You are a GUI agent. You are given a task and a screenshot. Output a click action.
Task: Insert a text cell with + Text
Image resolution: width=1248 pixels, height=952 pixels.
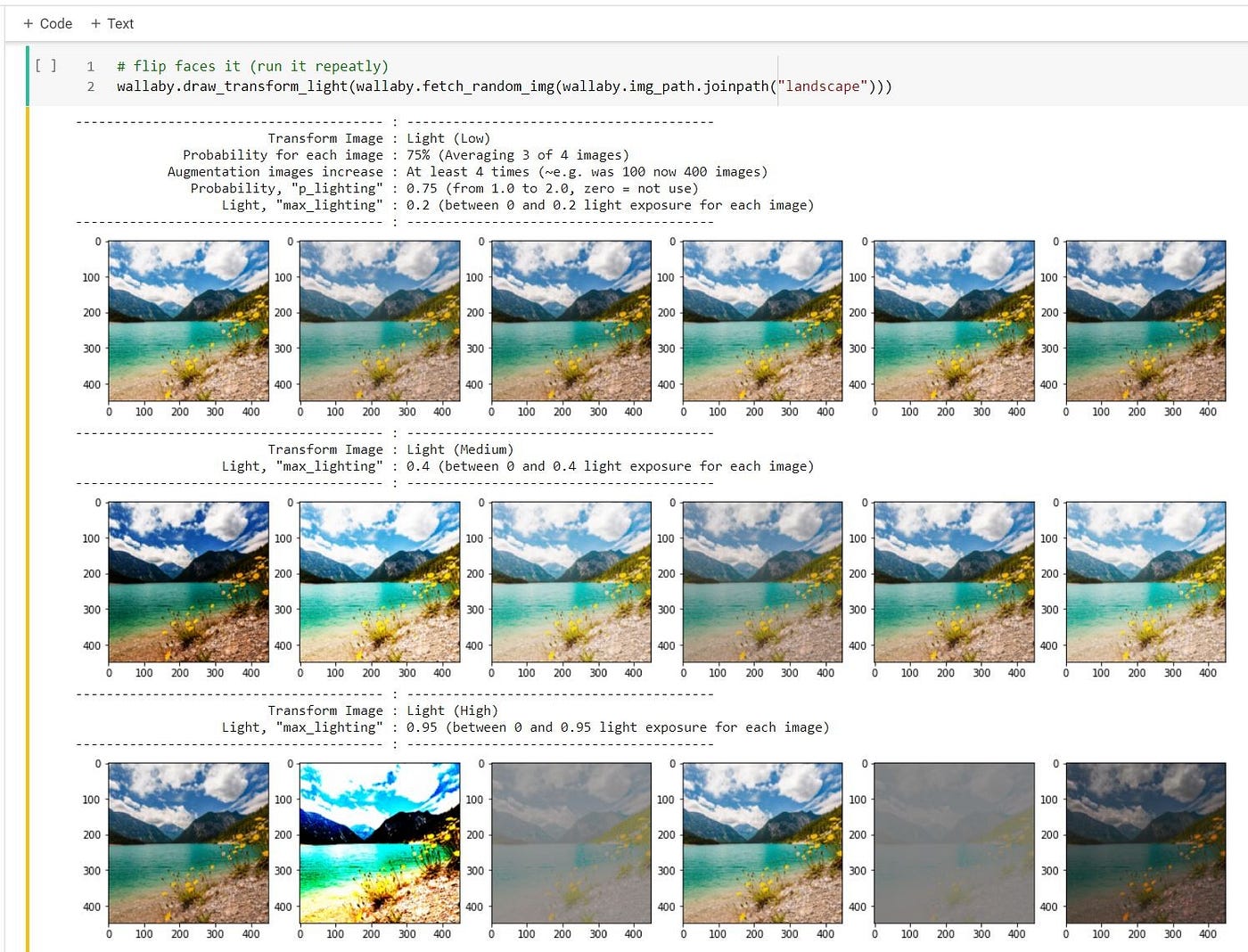point(112,24)
